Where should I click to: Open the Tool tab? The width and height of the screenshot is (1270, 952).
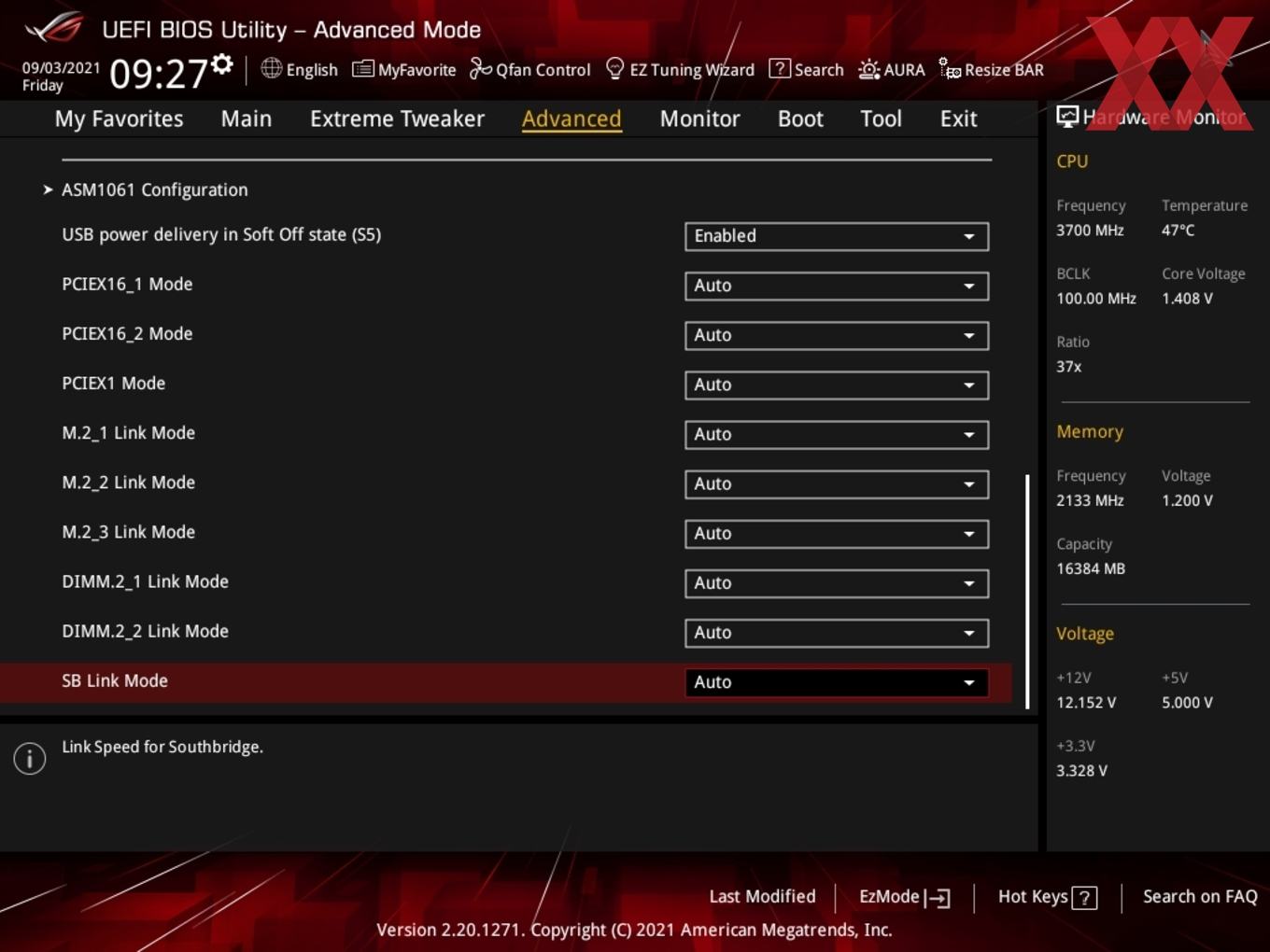click(x=881, y=119)
